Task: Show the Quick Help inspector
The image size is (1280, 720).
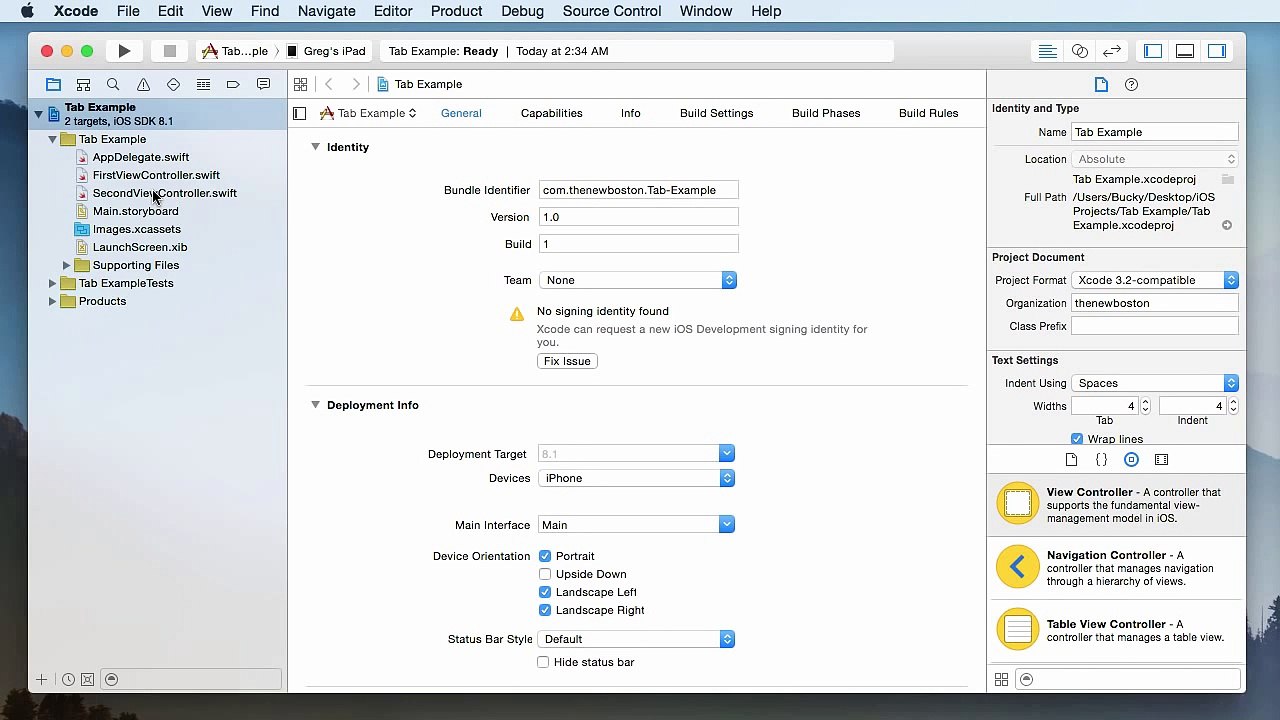Action: (1131, 85)
